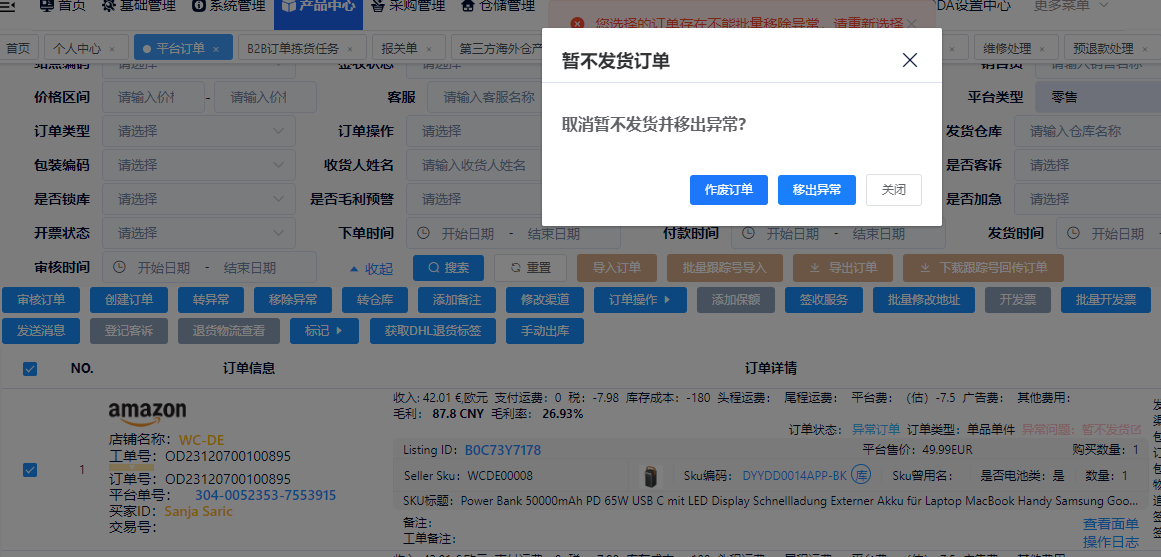
Task: Click 发货时间 clock icon
Action: coord(1074,233)
